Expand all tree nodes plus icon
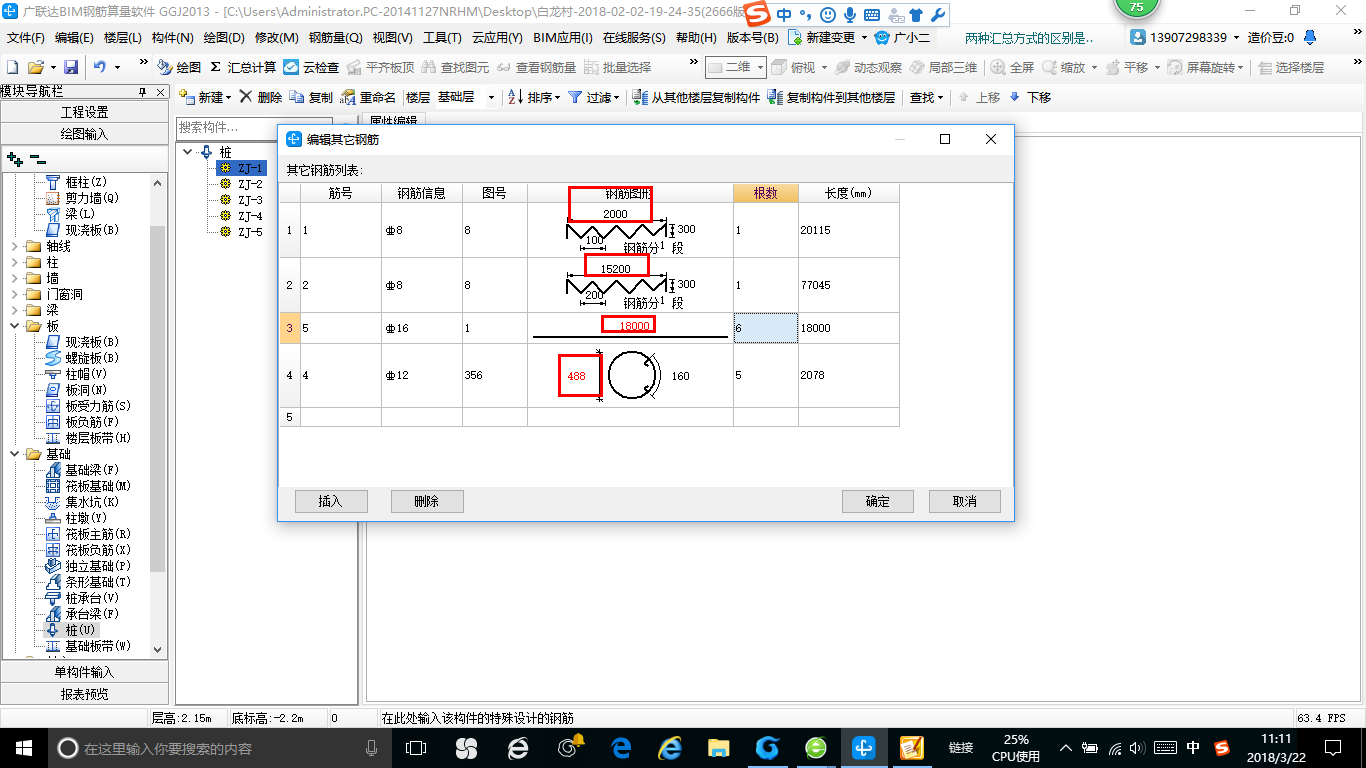This screenshot has width=1366, height=768. (x=14, y=159)
